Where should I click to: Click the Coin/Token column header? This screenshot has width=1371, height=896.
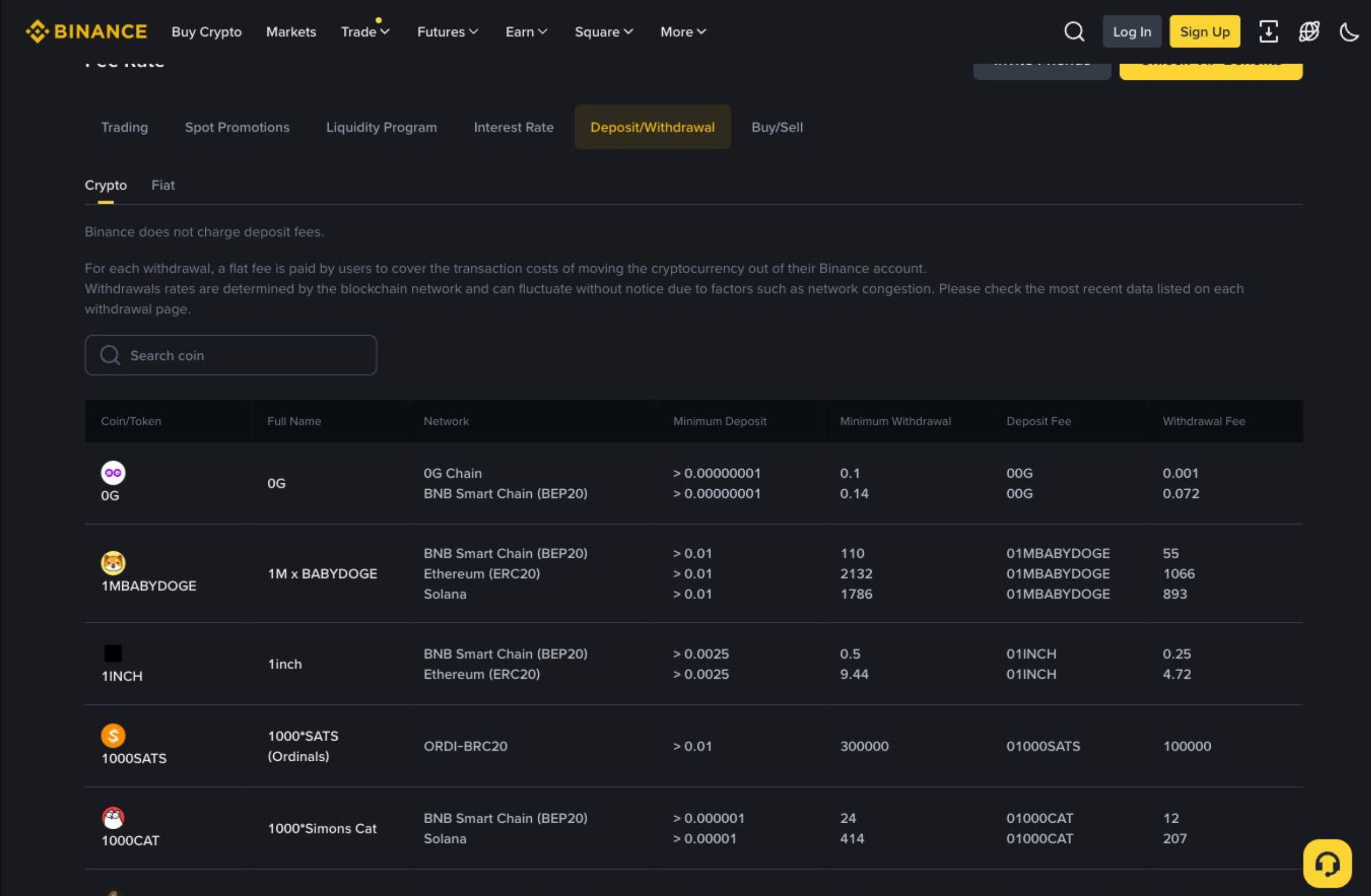coord(131,421)
